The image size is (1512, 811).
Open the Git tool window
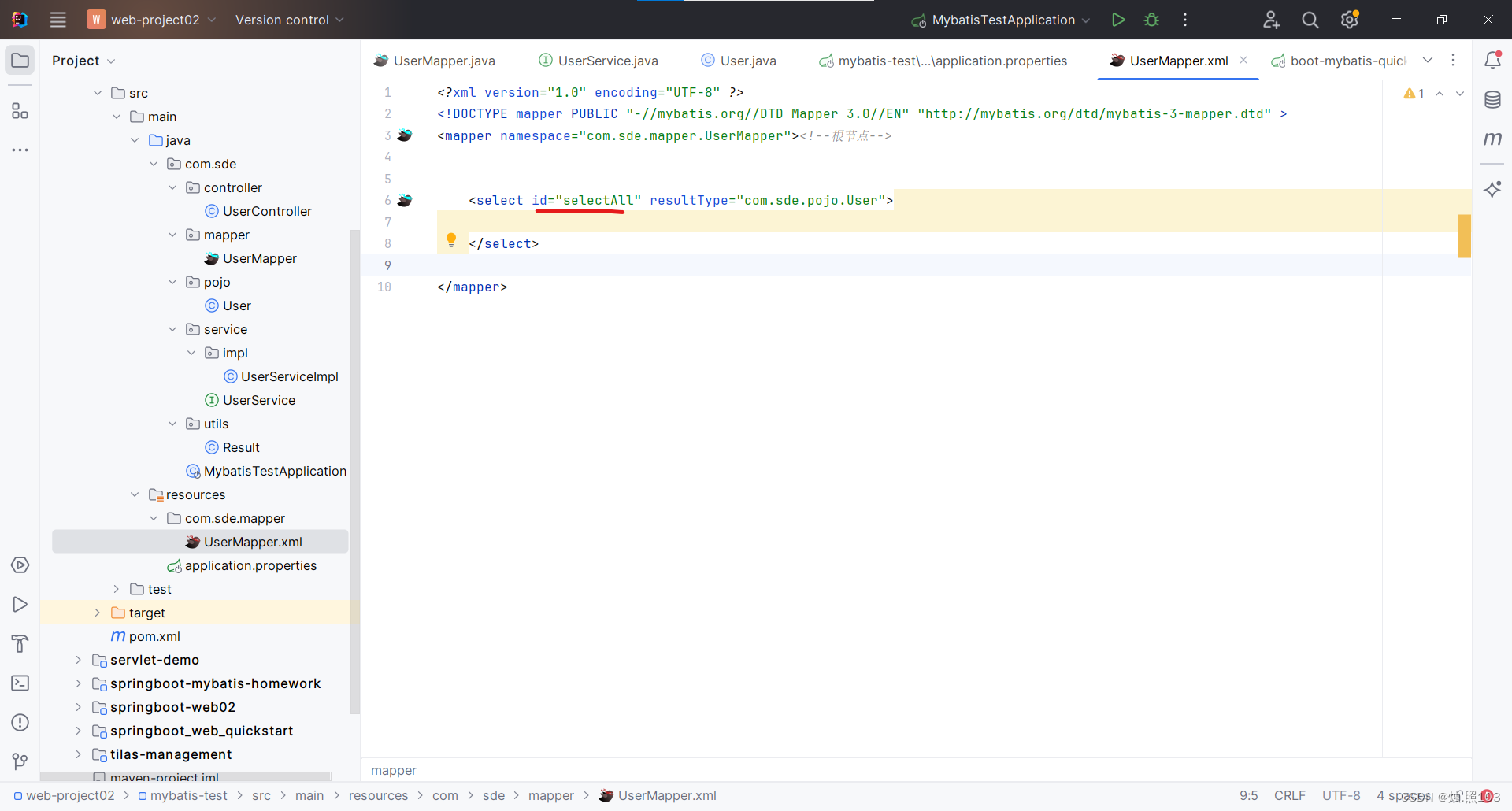(x=20, y=761)
